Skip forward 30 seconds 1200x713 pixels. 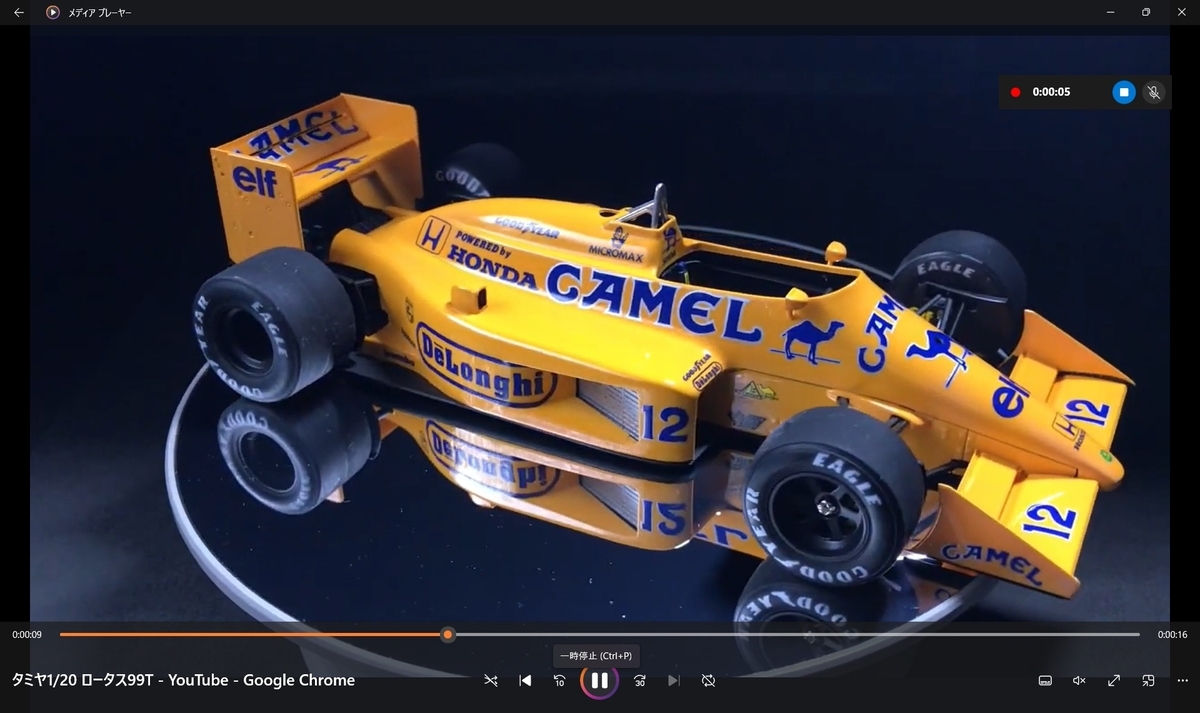tap(640, 680)
